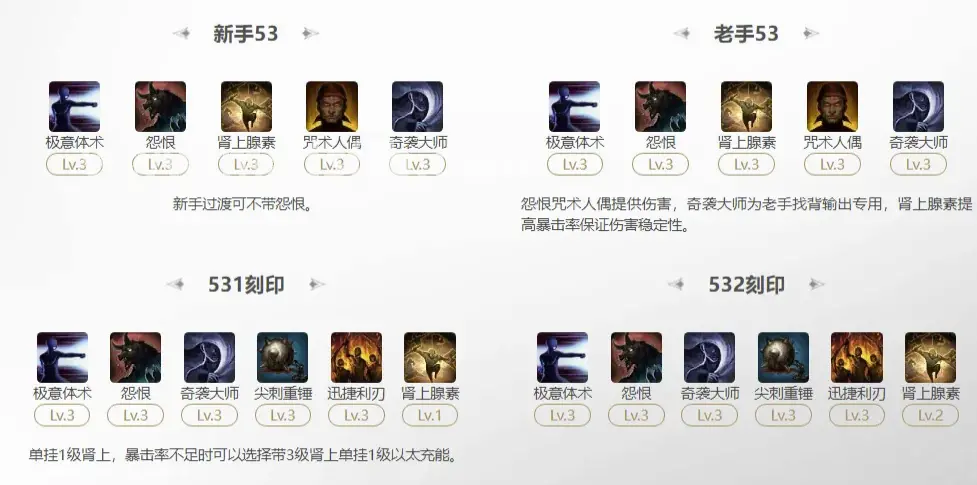The image size is (977, 485).
Task: Select 奇袭大师 icon in 老手53 section
Action: pyautogui.click(x=918, y=107)
